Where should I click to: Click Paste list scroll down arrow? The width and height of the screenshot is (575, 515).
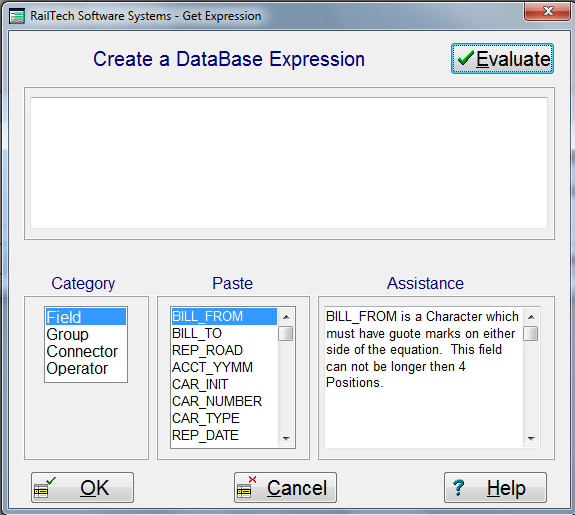[x=286, y=438]
